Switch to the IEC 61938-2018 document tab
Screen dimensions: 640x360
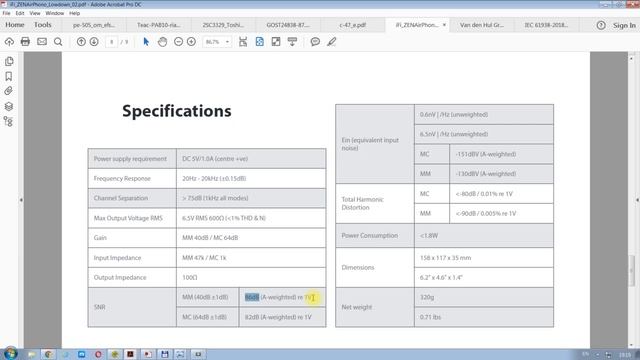click(546, 25)
